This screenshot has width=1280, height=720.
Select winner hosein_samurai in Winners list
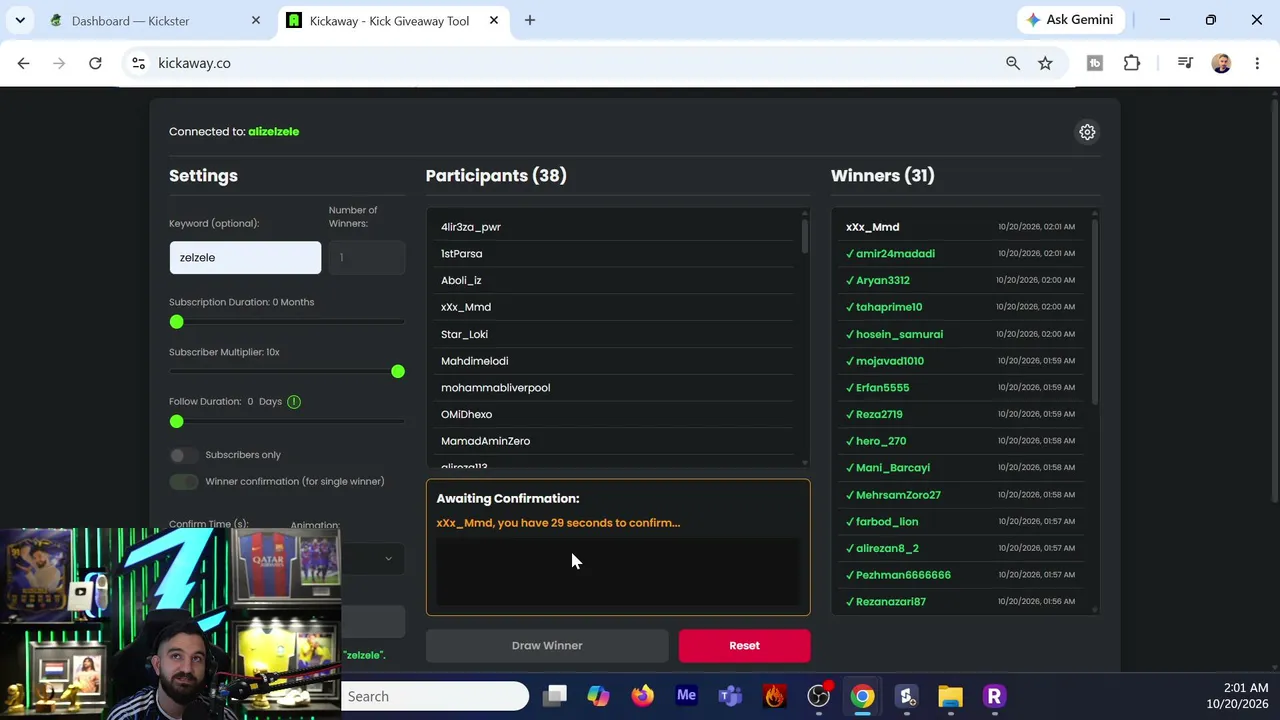(961, 334)
